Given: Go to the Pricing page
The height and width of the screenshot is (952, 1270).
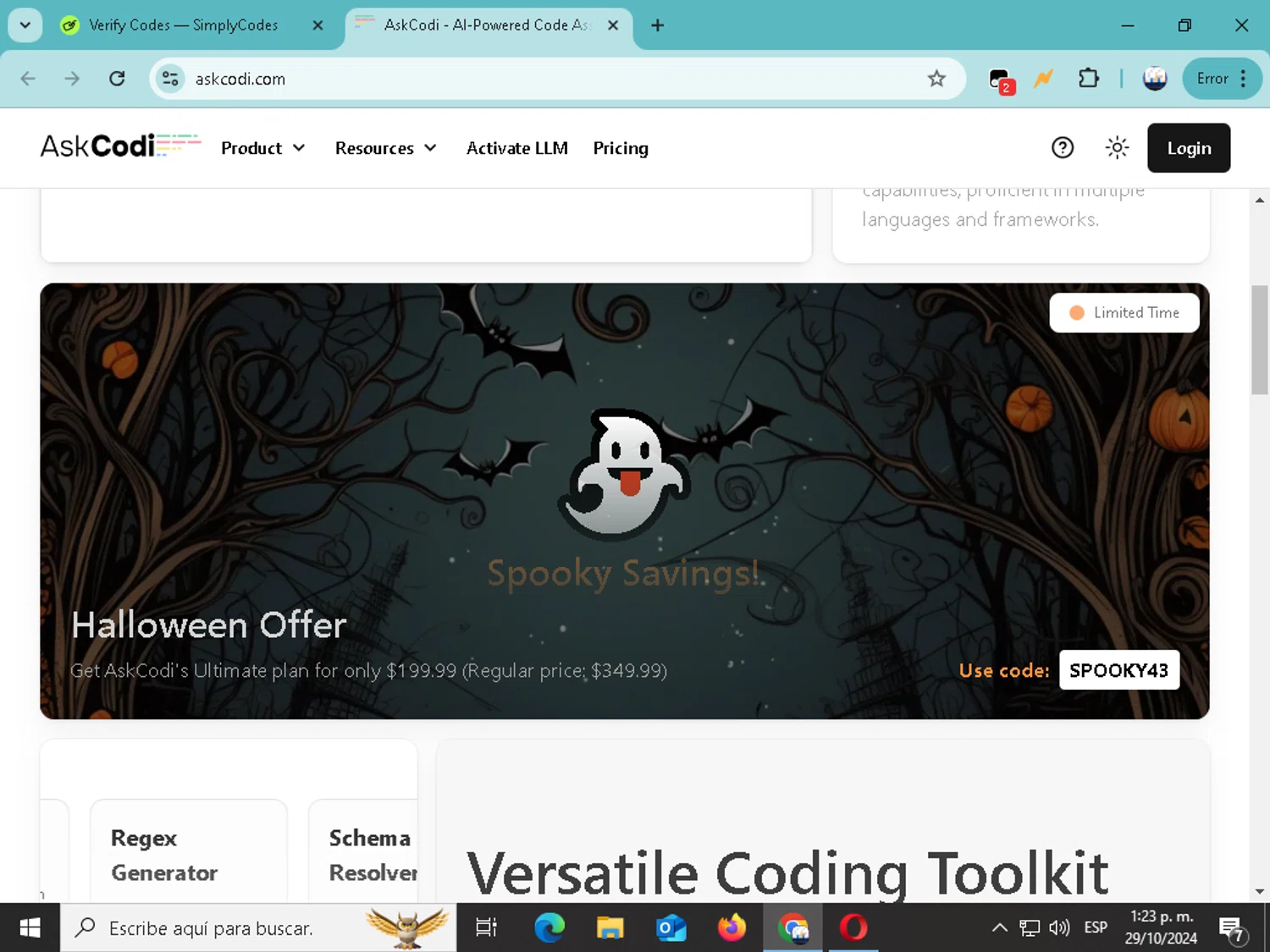Looking at the screenshot, I should pos(621,148).
